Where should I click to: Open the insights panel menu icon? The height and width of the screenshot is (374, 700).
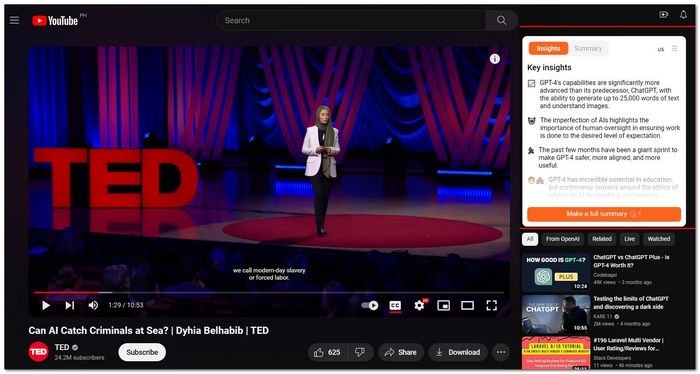click(675, 48)
